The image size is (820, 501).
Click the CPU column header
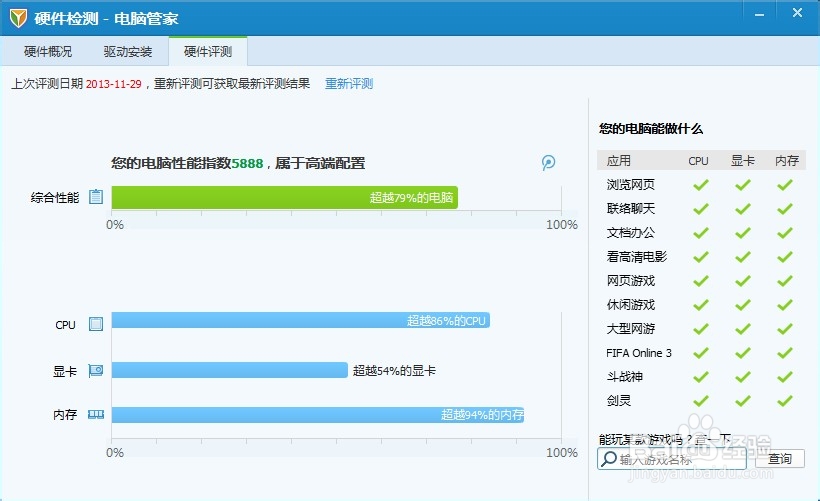pos(698,161)
